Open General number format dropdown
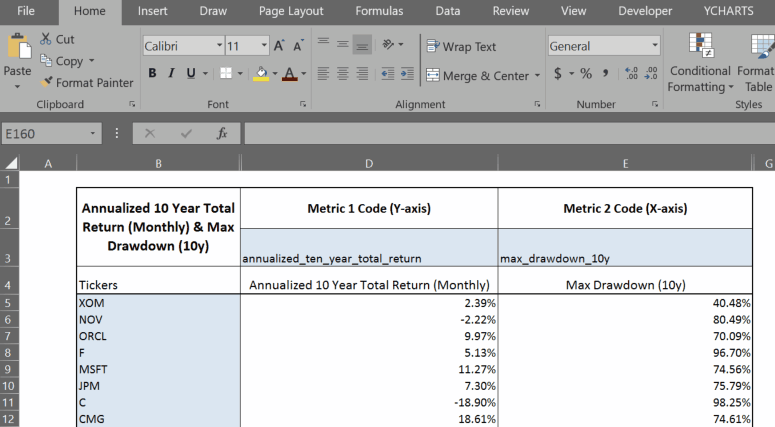This screenshot has width=775, height=427. pos(655,45)
